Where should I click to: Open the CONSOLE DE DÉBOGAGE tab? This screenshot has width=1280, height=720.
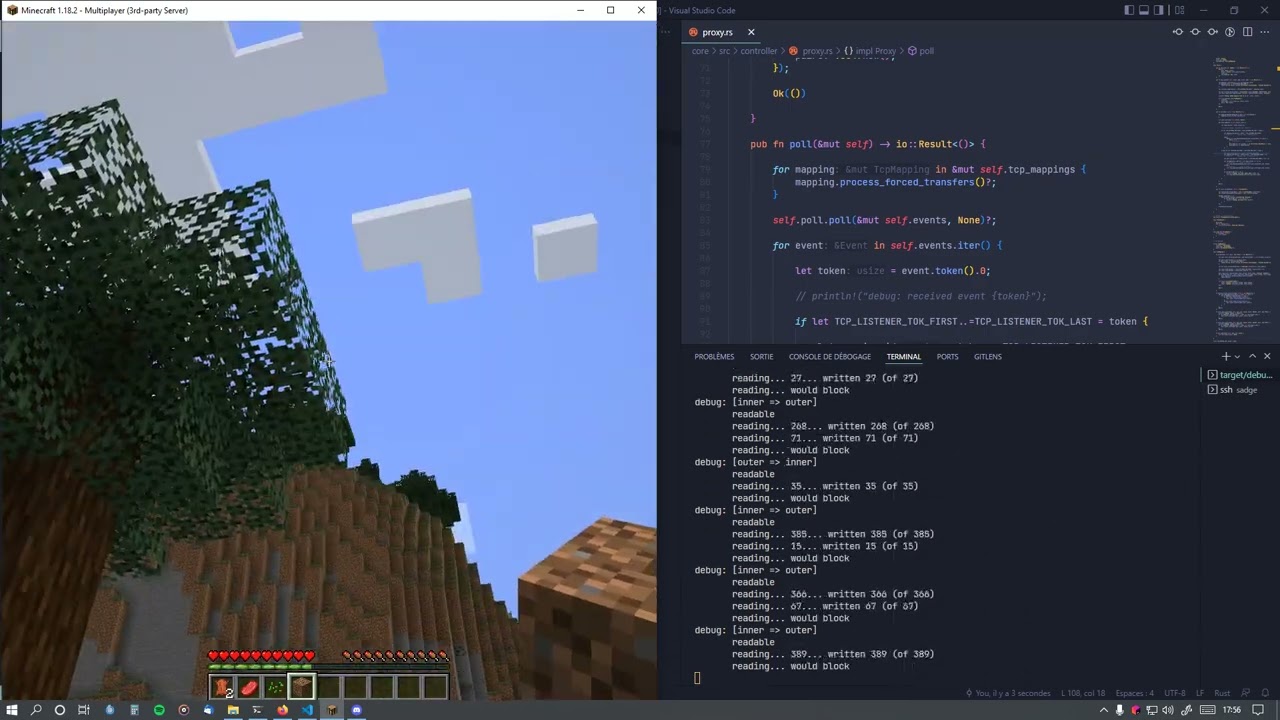(830, 357)
